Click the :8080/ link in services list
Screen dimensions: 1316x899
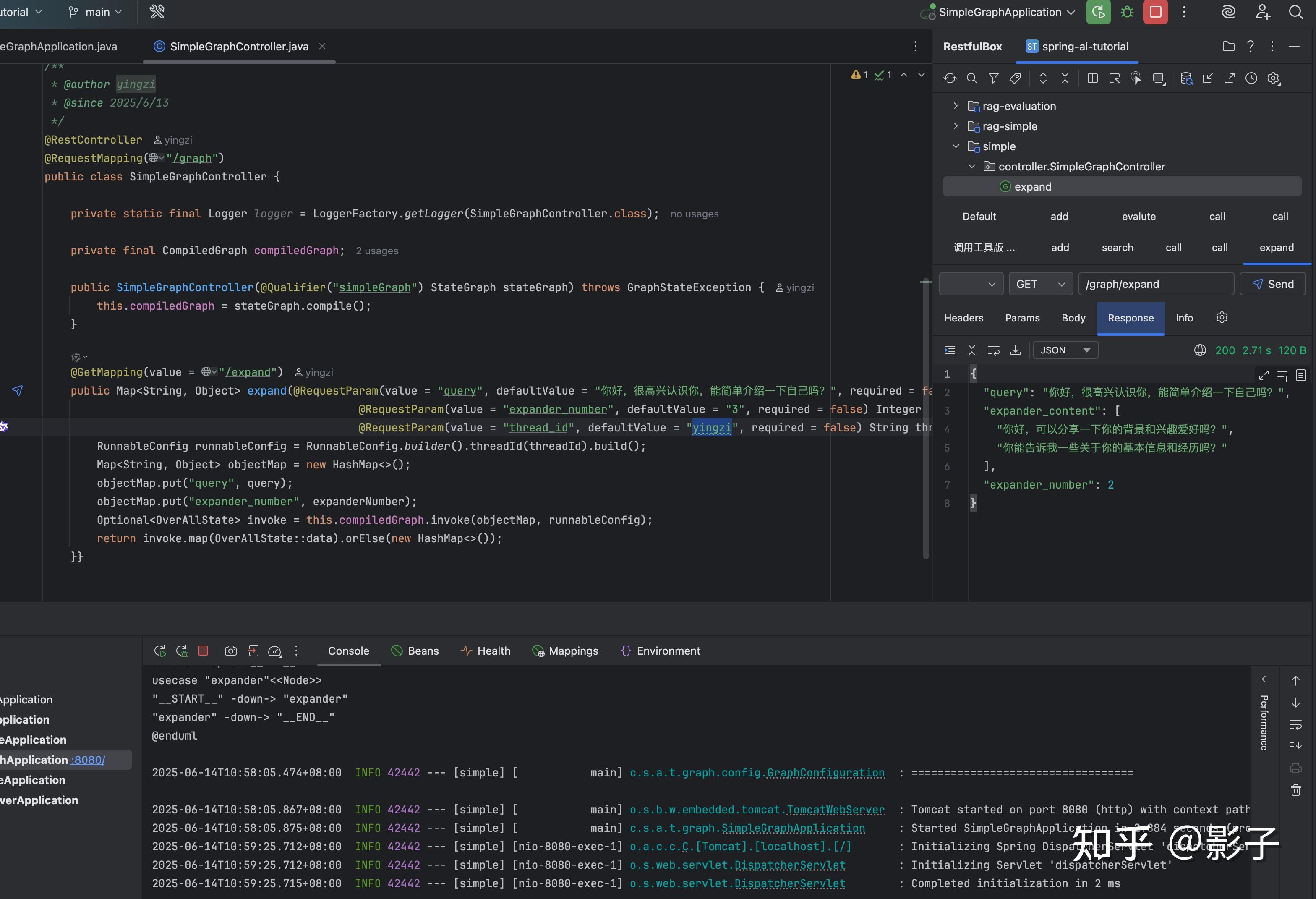pos(88,760)
